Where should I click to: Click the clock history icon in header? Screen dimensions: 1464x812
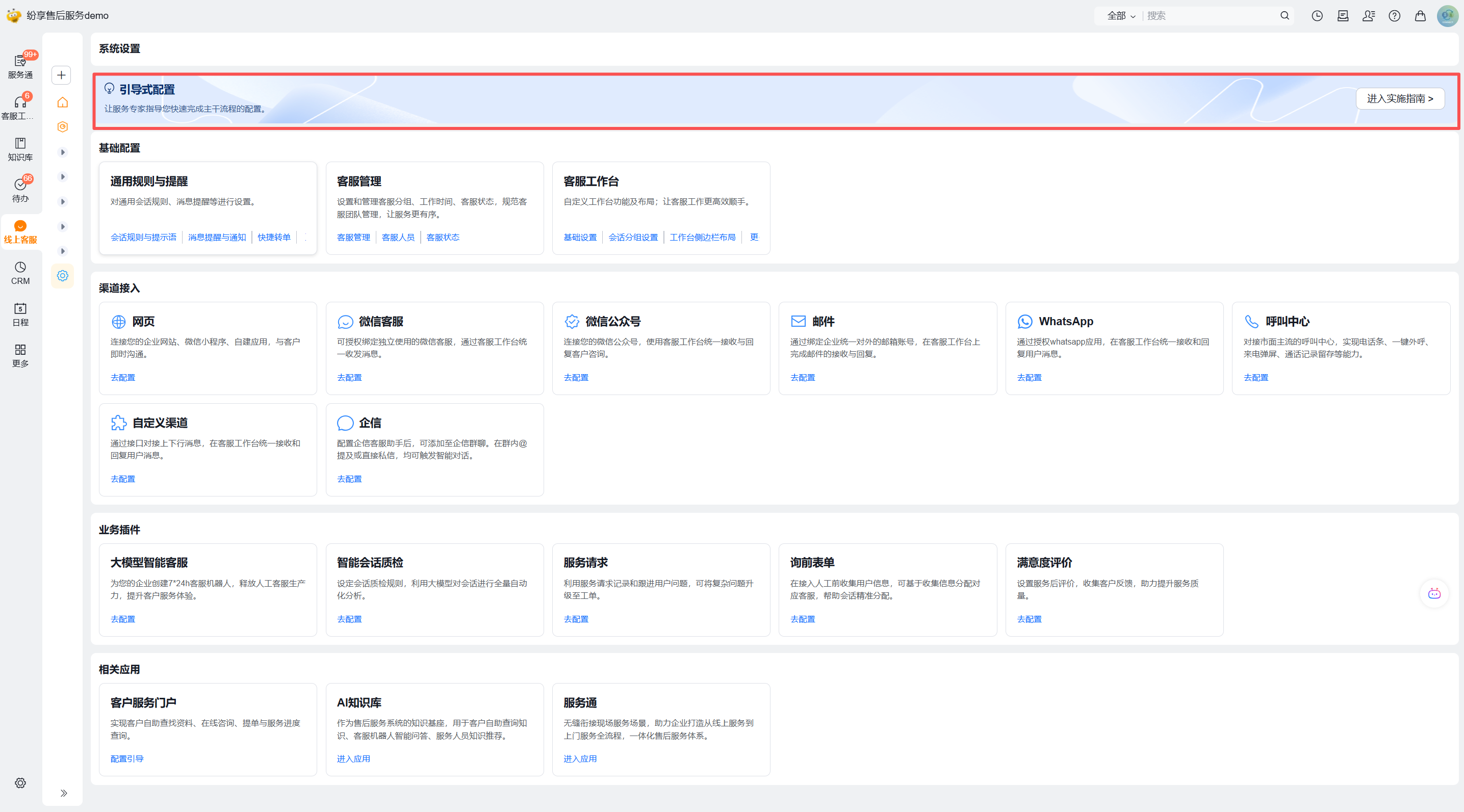1317,16
